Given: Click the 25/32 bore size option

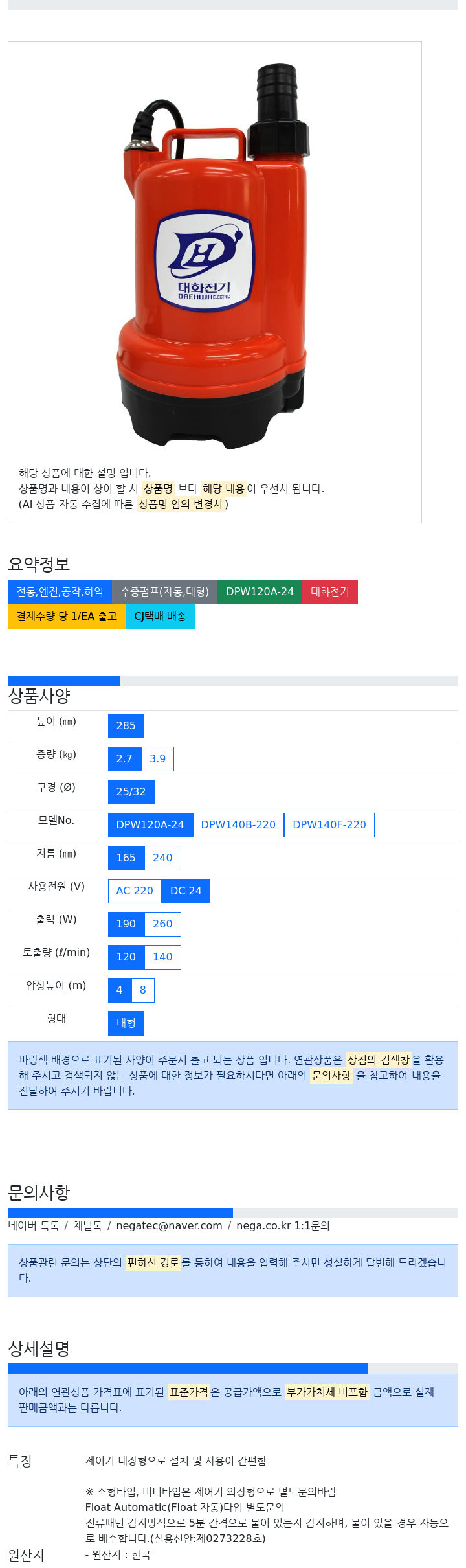Looking at the screenshot, I should pyautogui.click(x=131, y=792).
